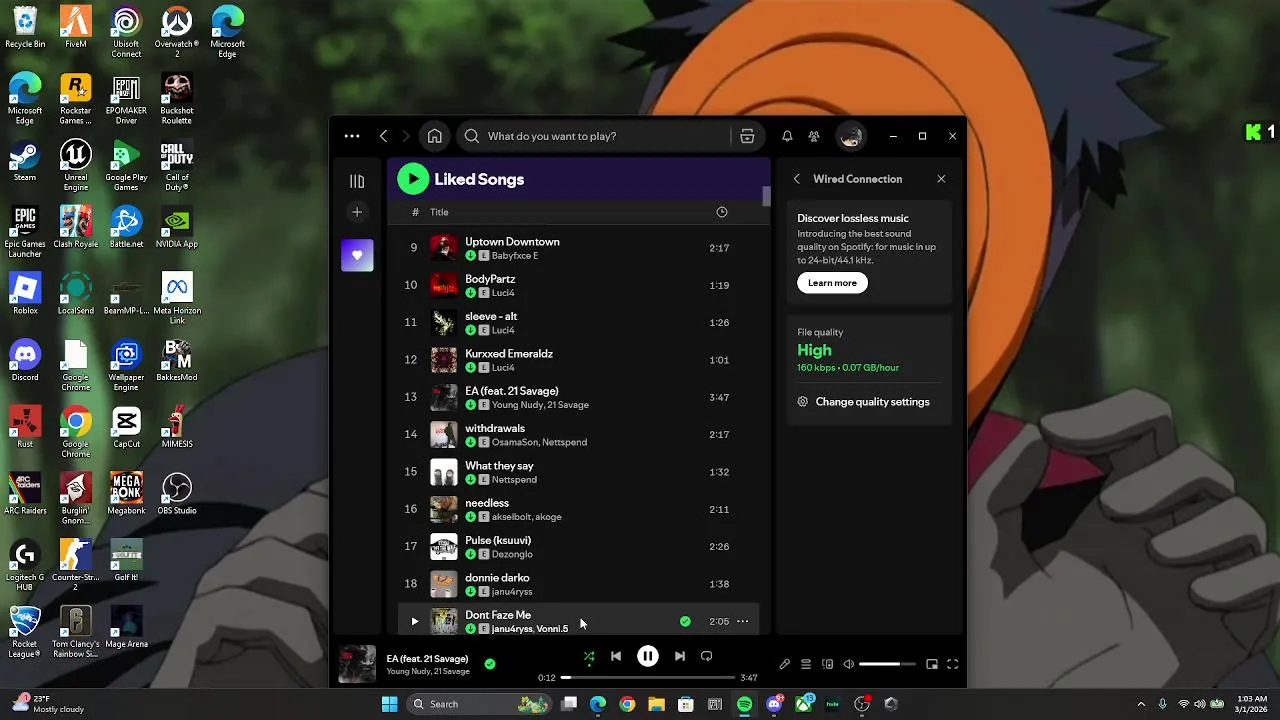Skip to previous track
This screenshot has width=1280, height=720.
coord(616,656)
